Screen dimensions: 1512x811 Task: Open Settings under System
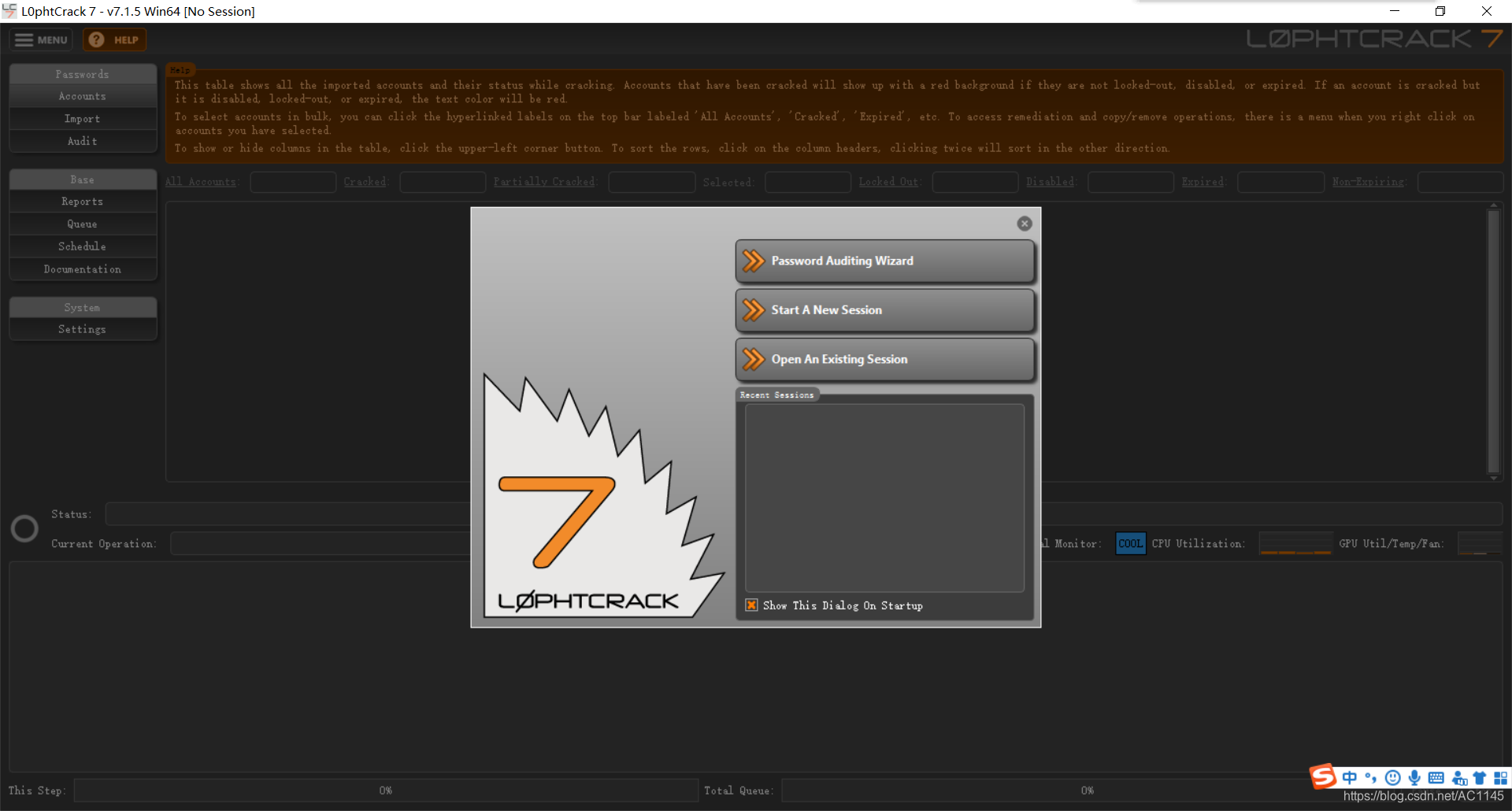(x=83, y=329)
